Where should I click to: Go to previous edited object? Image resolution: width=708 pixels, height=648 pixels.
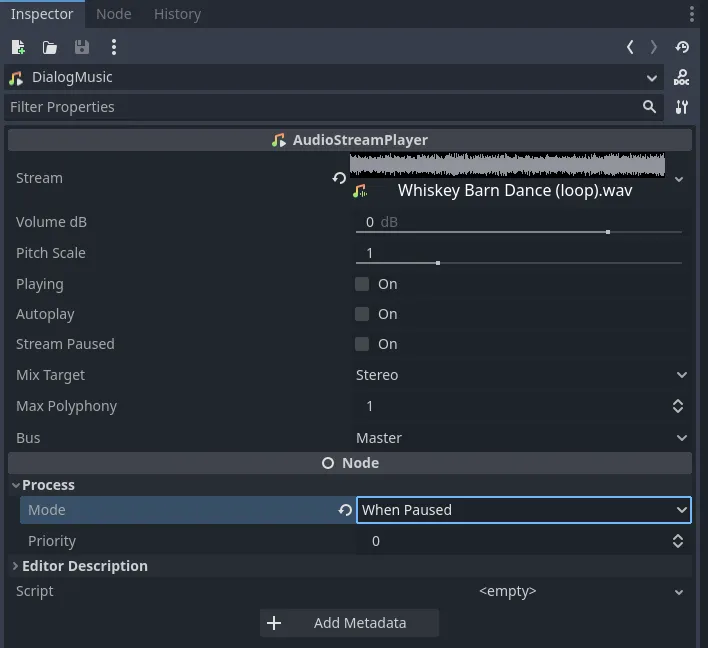pos(630,47)
